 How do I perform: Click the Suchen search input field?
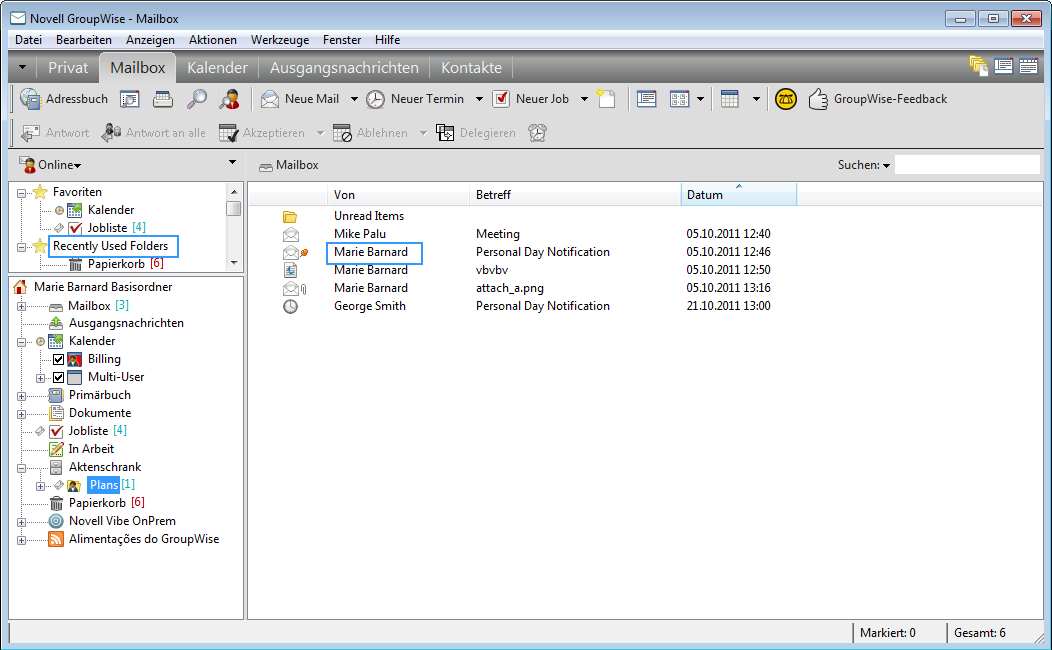pos(967,164)
